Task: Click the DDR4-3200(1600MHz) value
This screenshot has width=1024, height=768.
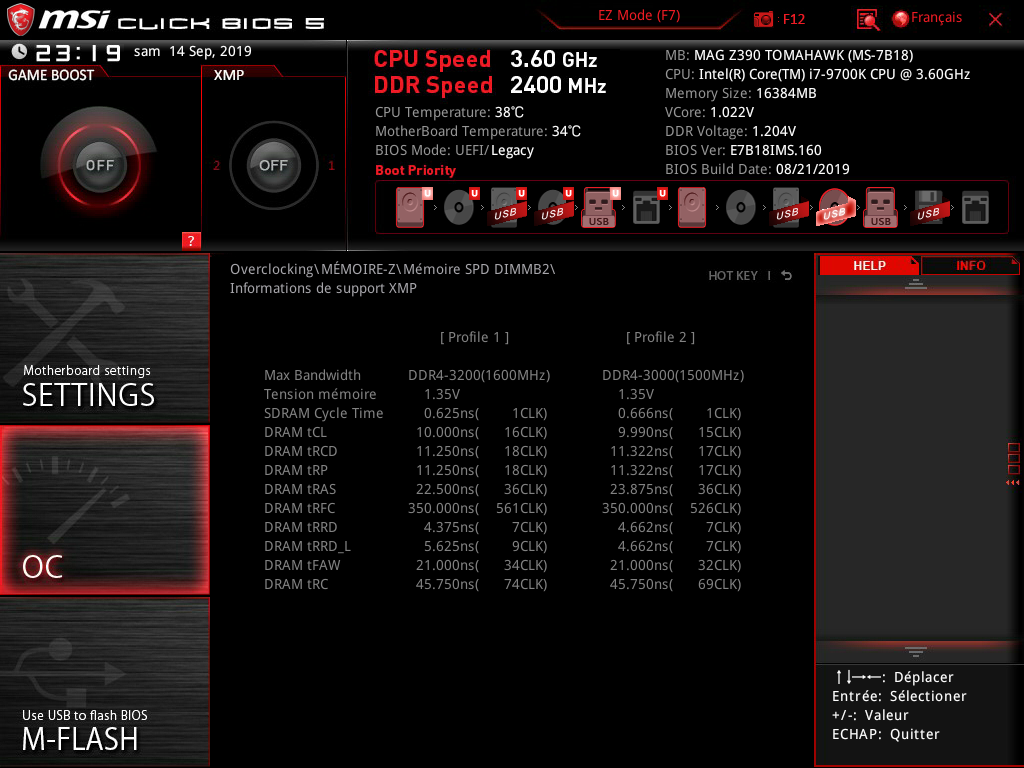Action: click(x=479, y=375)
